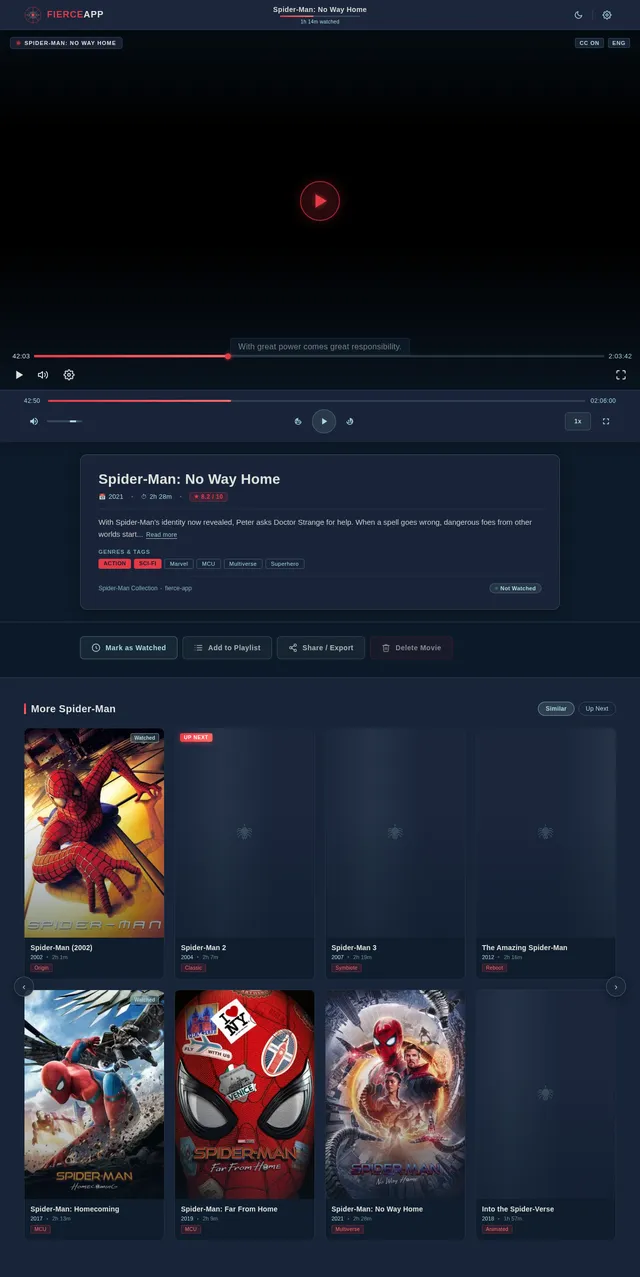
Task: Toggle the Not Watched status badge
Action: (515, 588)
